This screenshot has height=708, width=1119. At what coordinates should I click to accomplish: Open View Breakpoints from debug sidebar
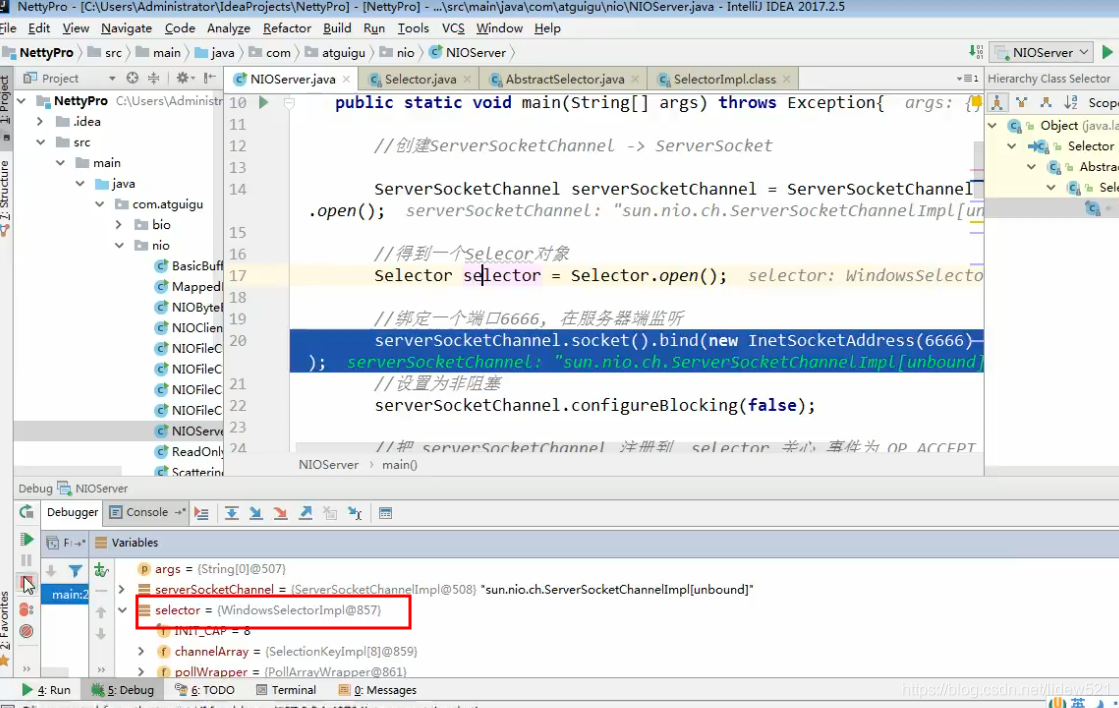pos(26,609)
